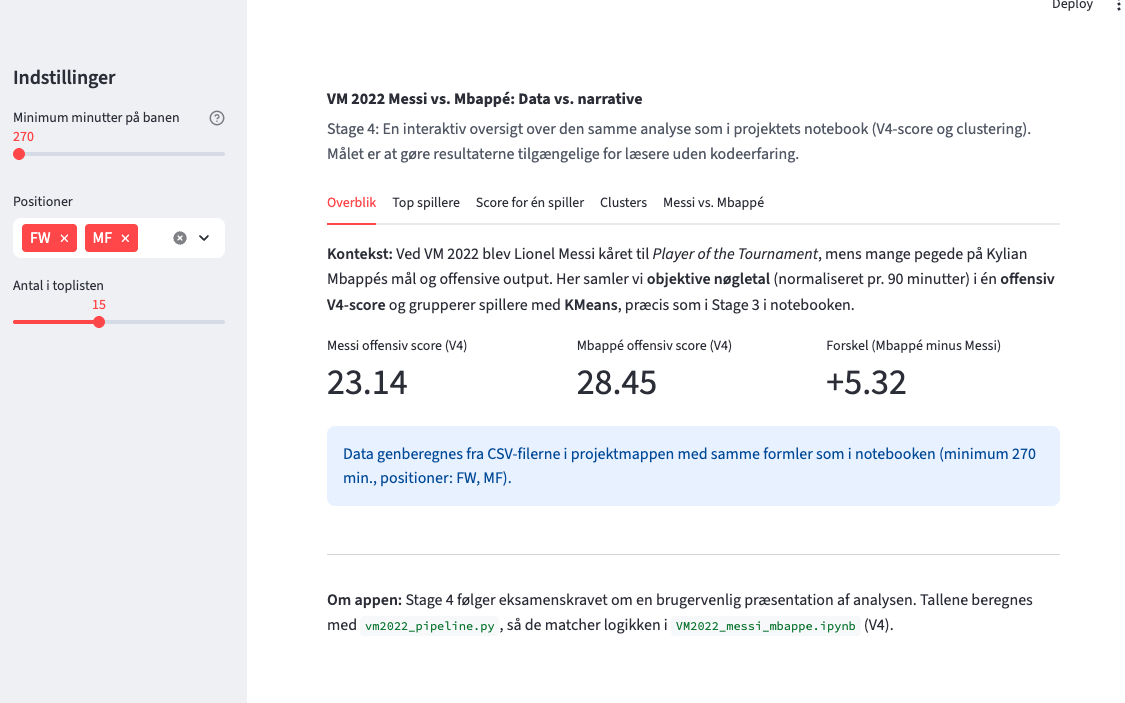Screen dimensions: 1125x703
Task: Go to the Clusters tab
Action: (623, 202)
